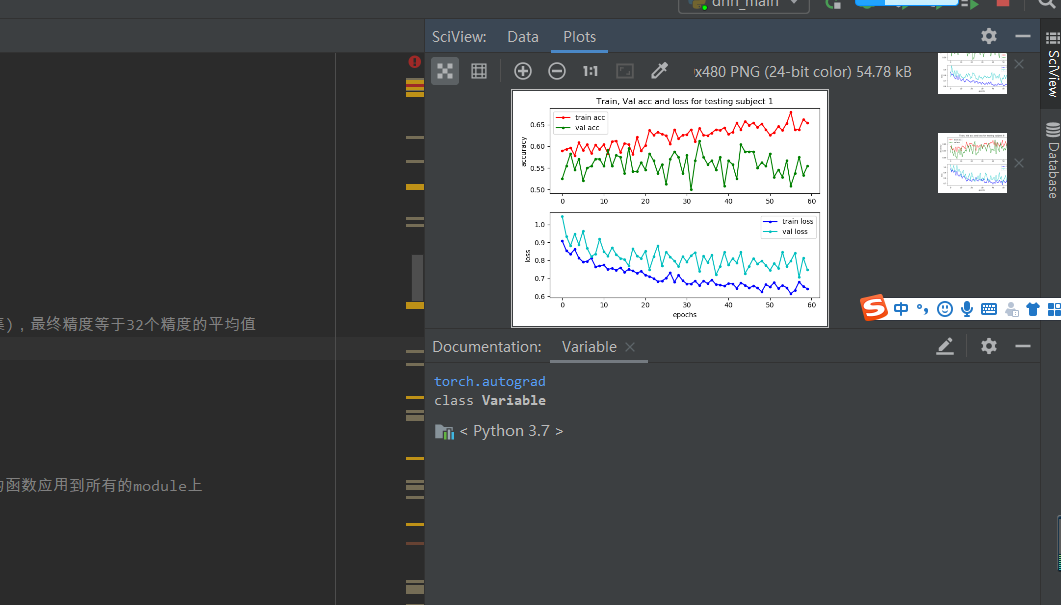Image resolution: width=1061 pixels, height=605 pixels.
Task: Set plot view to 1:1 actual size
Action: tap(589, 70)
